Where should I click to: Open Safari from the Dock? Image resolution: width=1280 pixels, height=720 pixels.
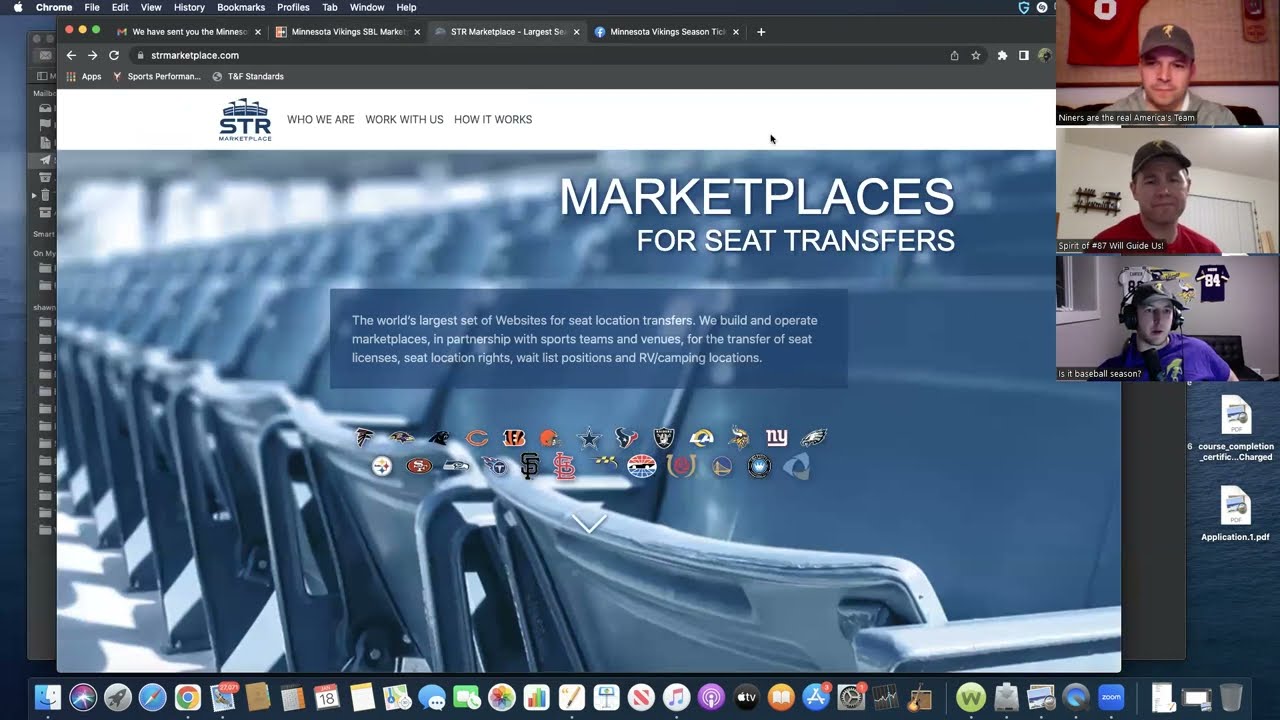pos(152,697)
